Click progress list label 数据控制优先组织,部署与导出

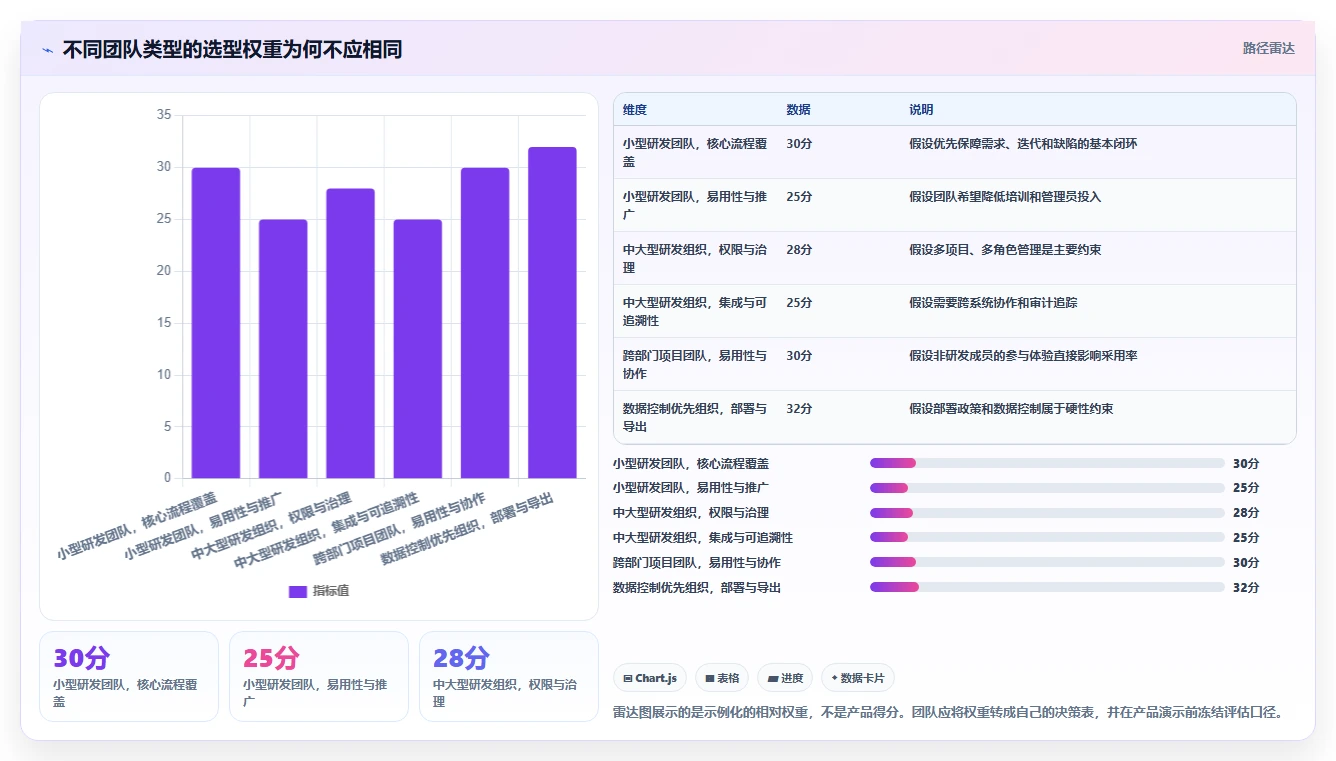click(697, 587)
